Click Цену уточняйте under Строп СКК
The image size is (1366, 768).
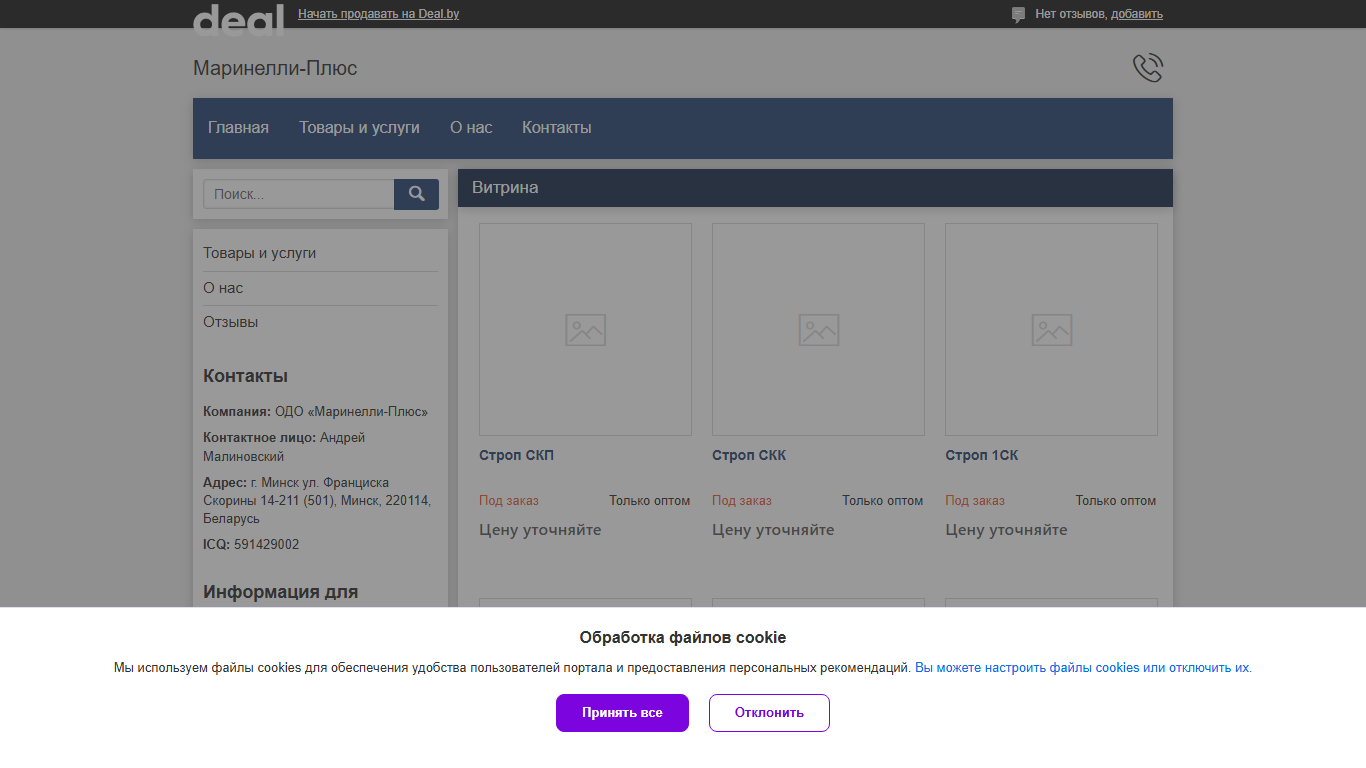pyautogui.click(x=773, y=530)
